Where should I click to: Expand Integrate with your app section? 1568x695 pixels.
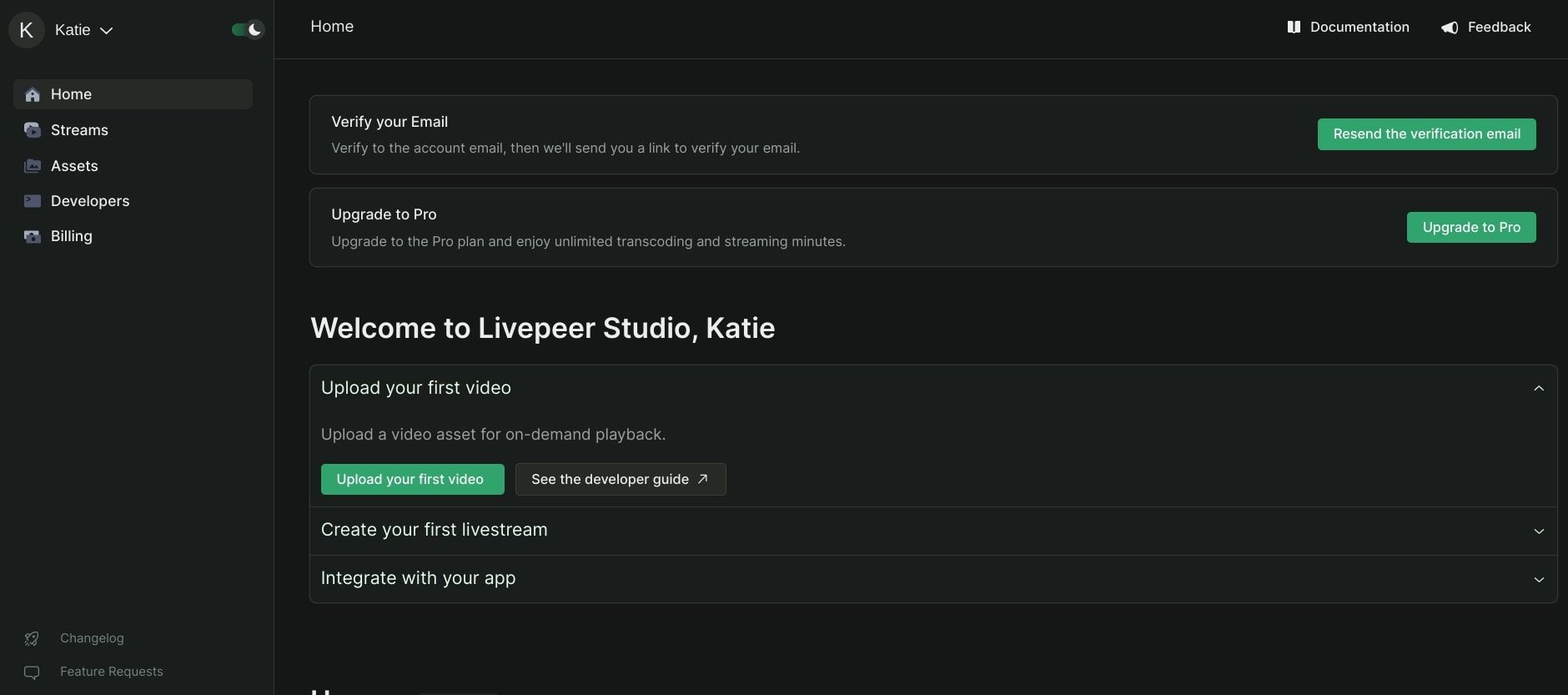click(x=1538, y=579)
